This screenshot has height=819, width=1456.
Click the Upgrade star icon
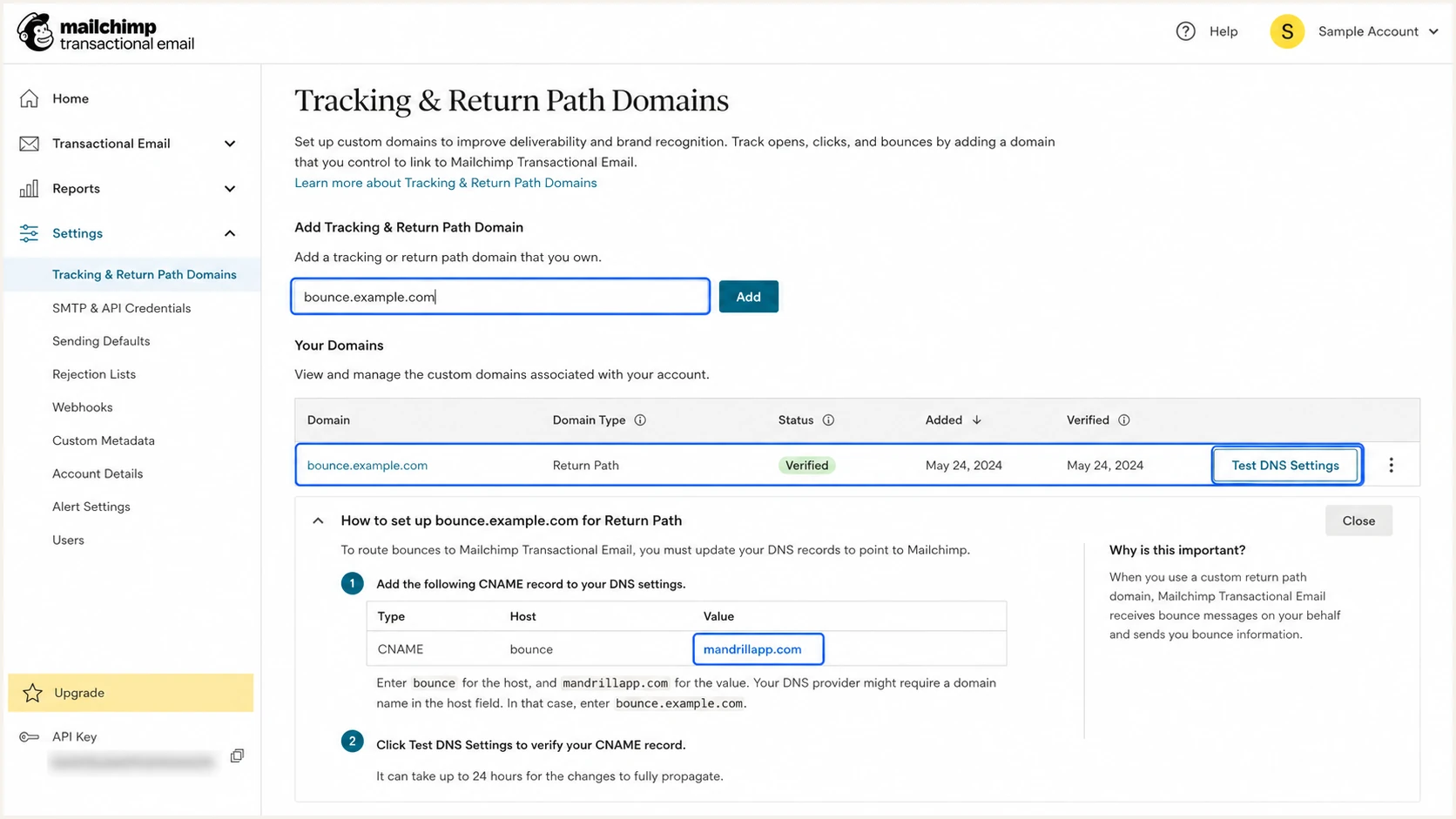[x=32, y=693]
